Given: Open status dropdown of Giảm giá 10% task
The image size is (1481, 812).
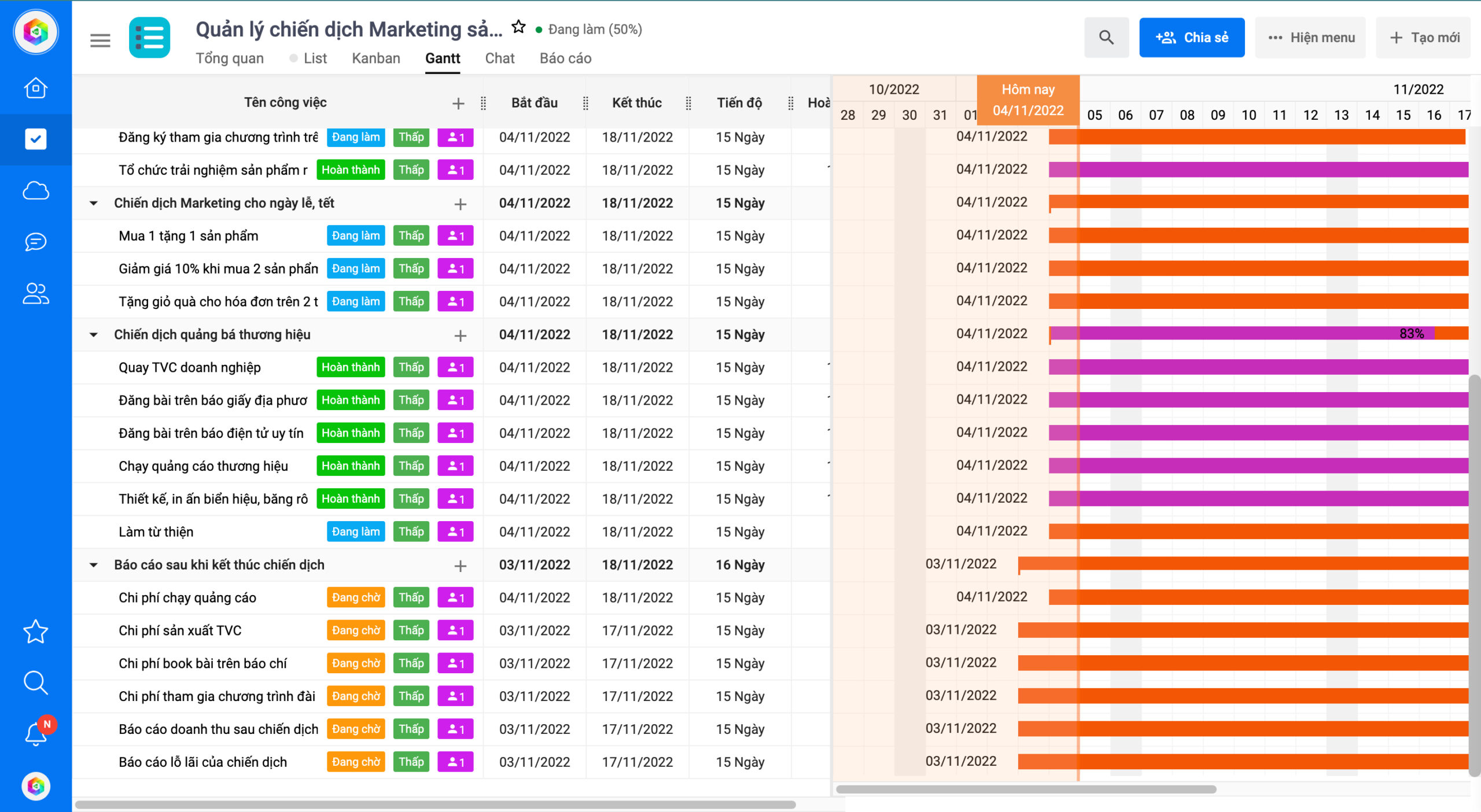Looking at the screenshot, I should coord(356,268).
